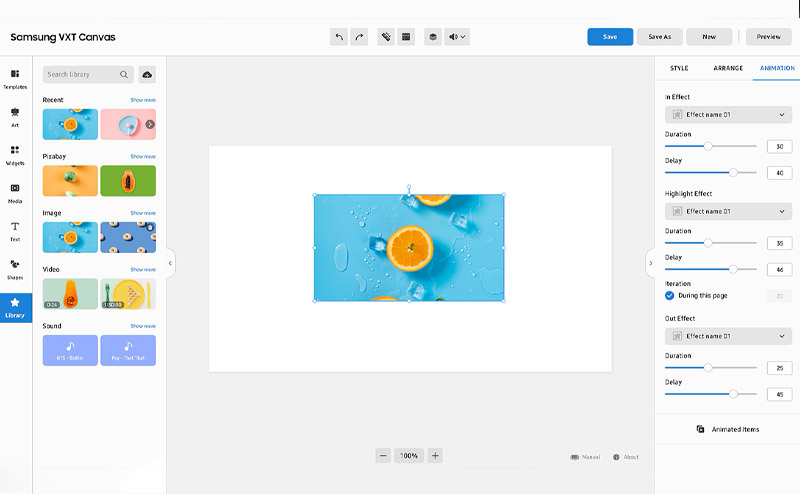Click the redo arrow icon
The image size is (800, 494).
[360, 37]
